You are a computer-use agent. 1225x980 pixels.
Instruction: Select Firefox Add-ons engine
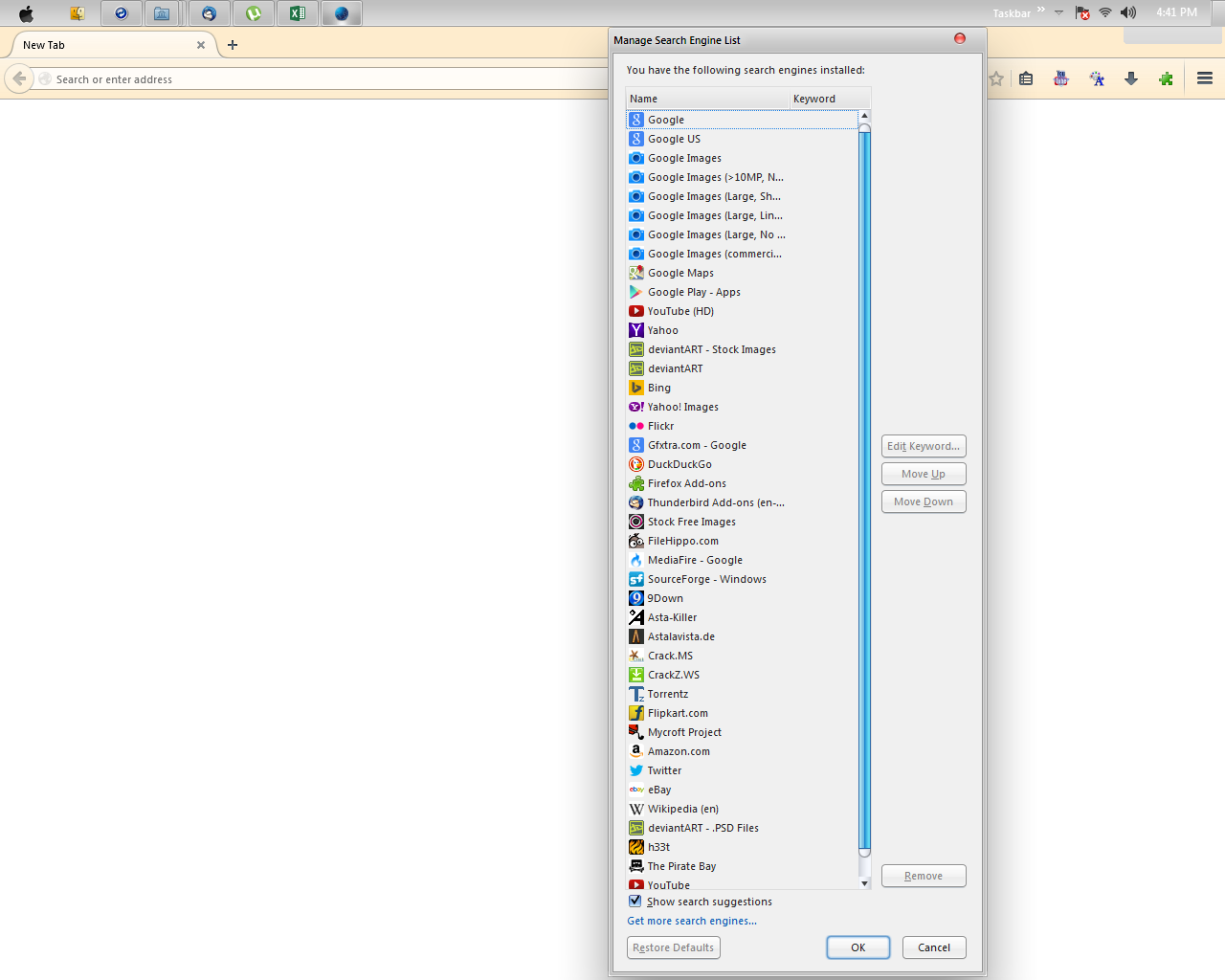click(x=743, y=483)
